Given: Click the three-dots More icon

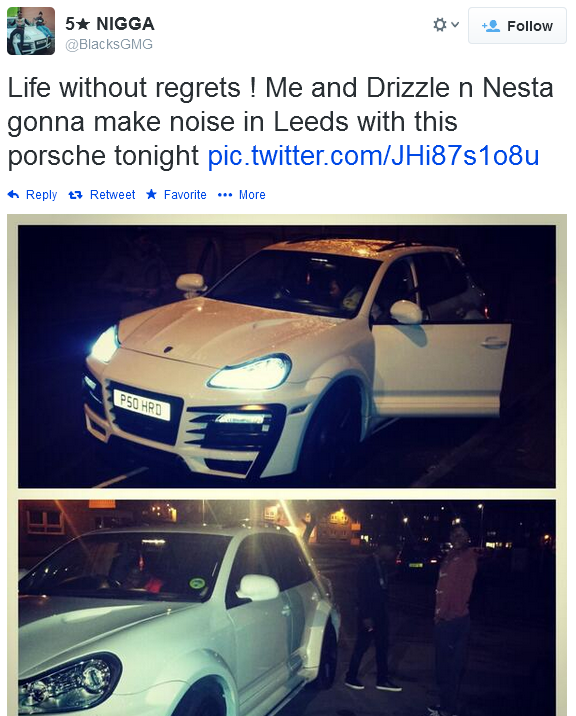Looking at the screenshot, I should tap(225, 195).
